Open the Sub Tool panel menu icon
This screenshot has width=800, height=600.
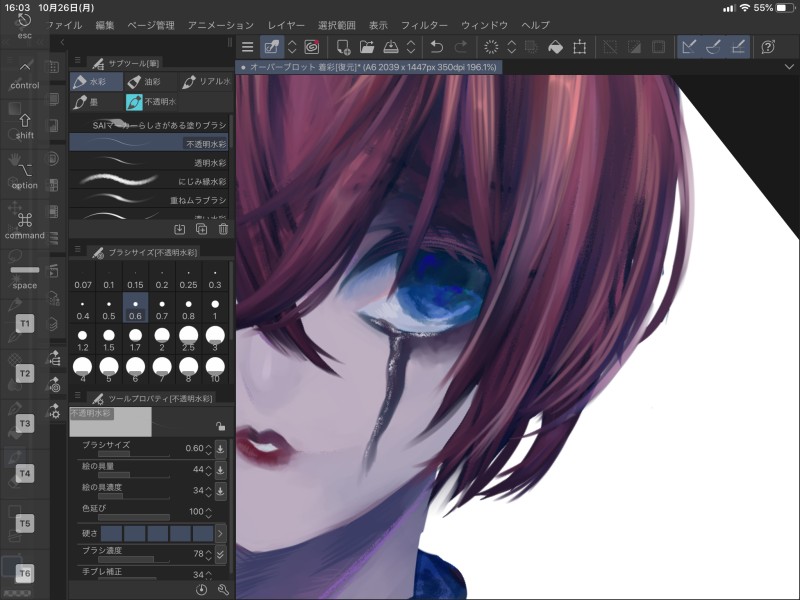click(x=77, y=60)
